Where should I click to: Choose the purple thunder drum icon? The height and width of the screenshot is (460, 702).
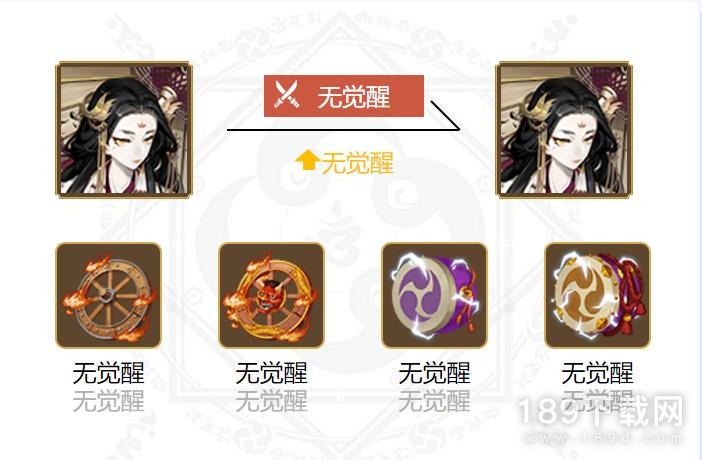click(x=434, y=295)
